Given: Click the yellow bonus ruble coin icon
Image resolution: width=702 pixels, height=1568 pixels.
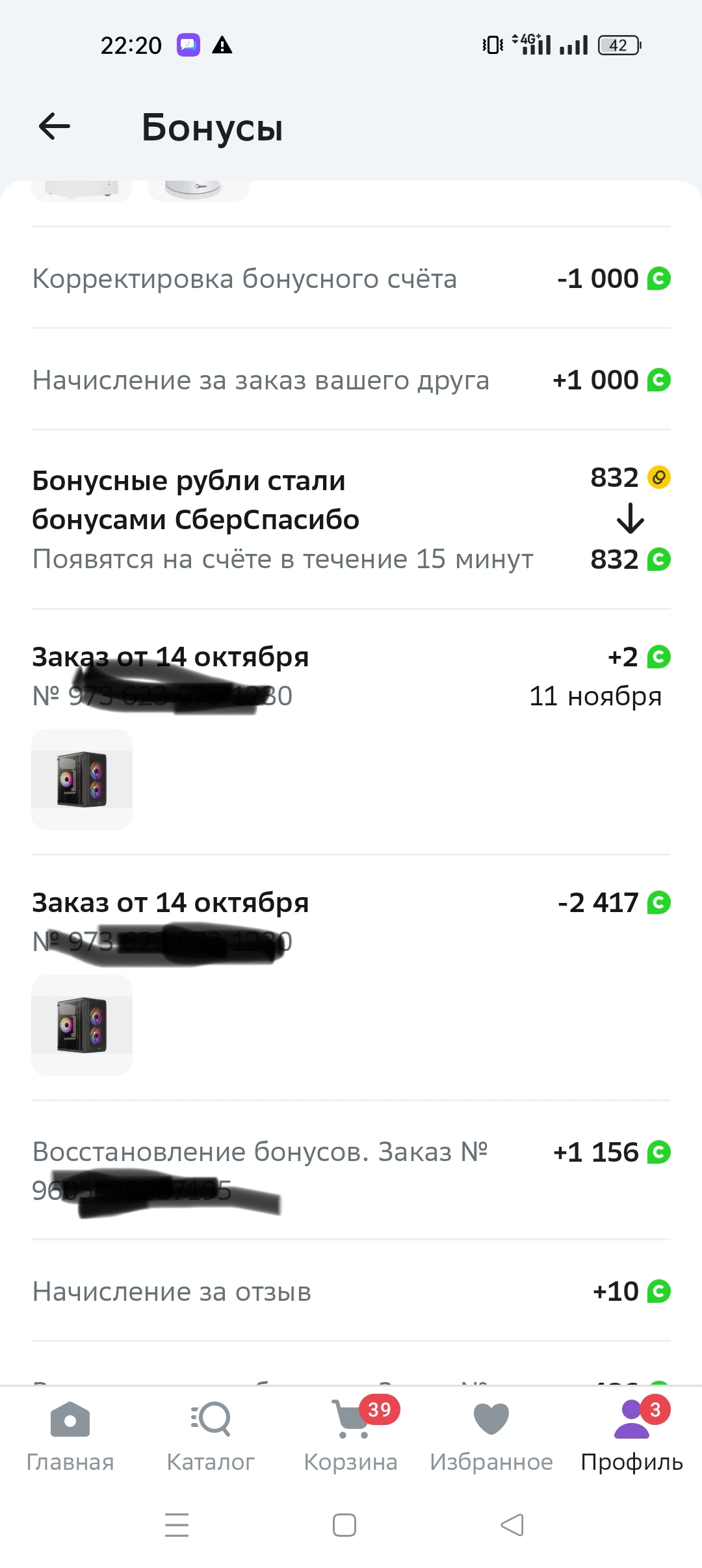Looking at the screenshot, I should (x=659, y=478).
